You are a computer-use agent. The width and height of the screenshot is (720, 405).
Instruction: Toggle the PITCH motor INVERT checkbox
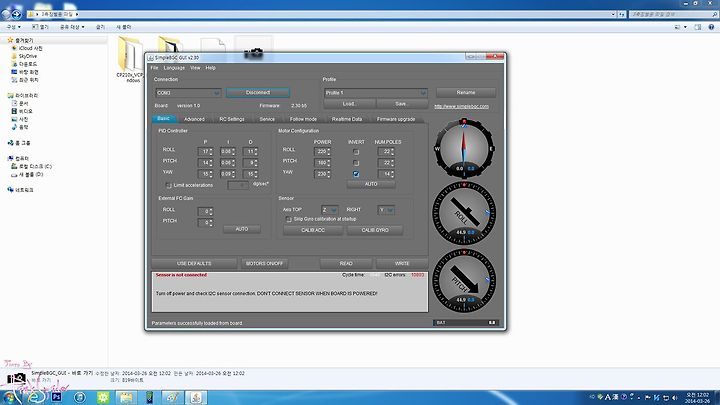click(356, 163)
